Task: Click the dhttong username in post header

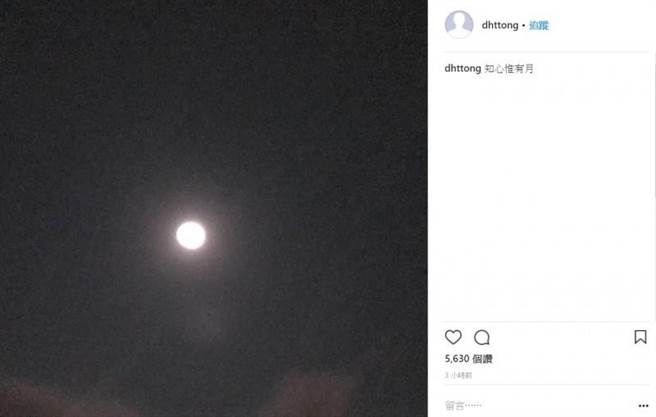Action: coord(500,25)
